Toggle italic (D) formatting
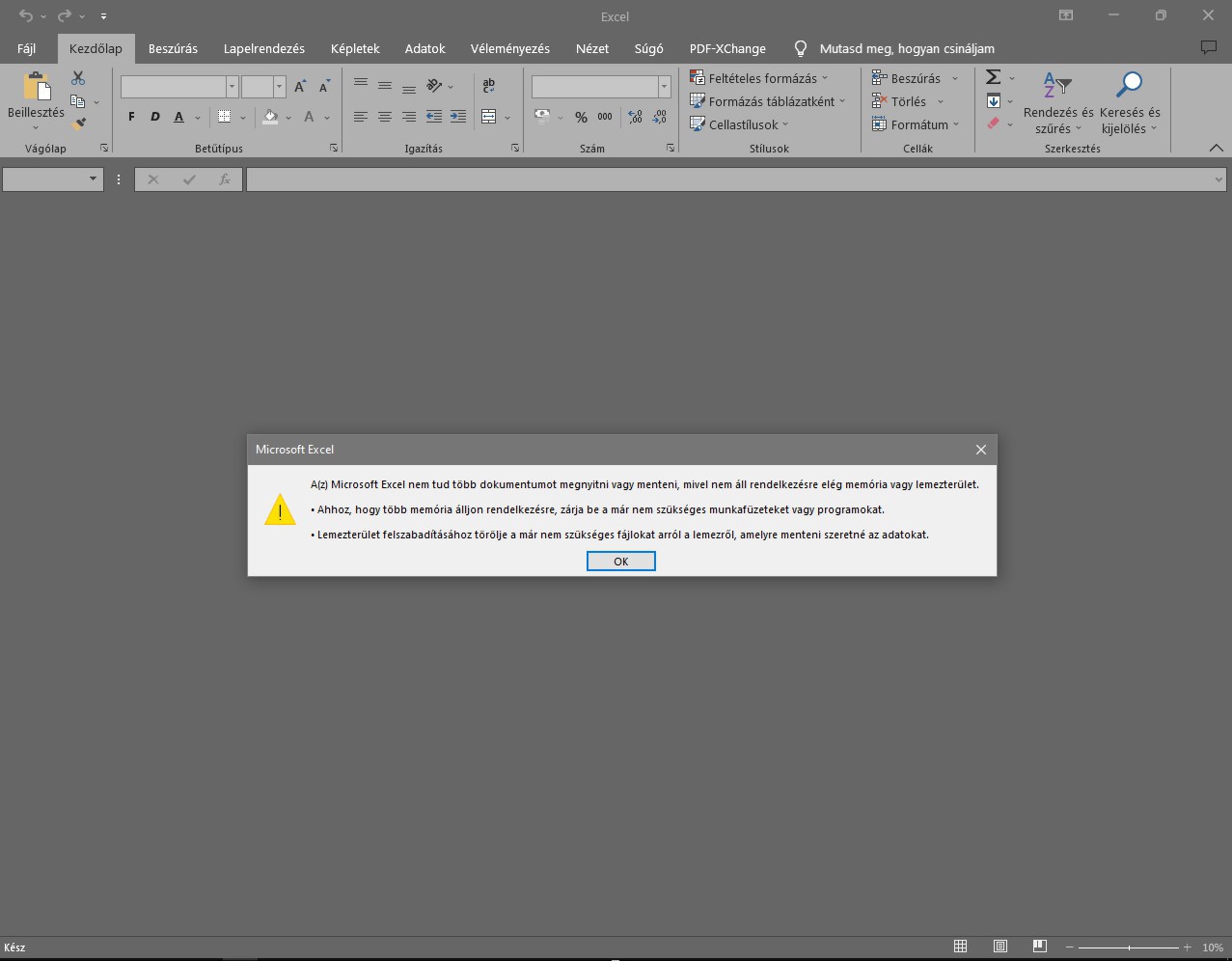 (155, 117)
